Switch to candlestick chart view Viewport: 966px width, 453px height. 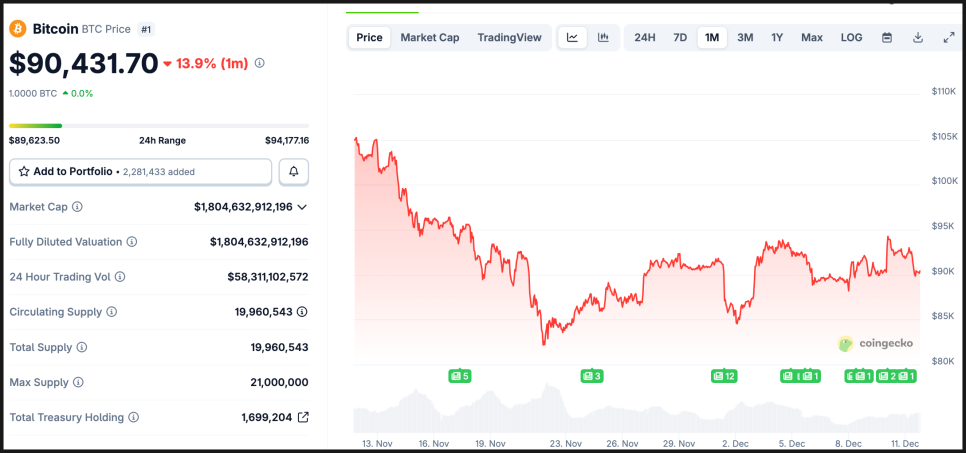(603, 38)
